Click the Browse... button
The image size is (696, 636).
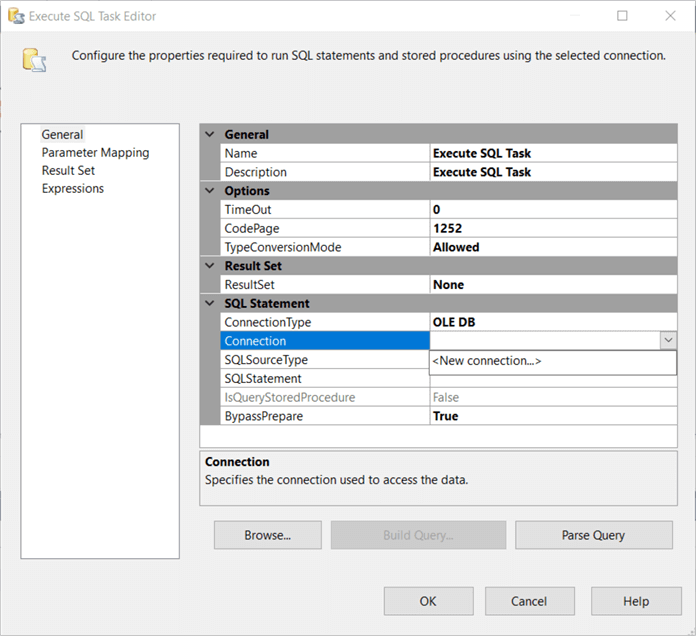point(267,535)
